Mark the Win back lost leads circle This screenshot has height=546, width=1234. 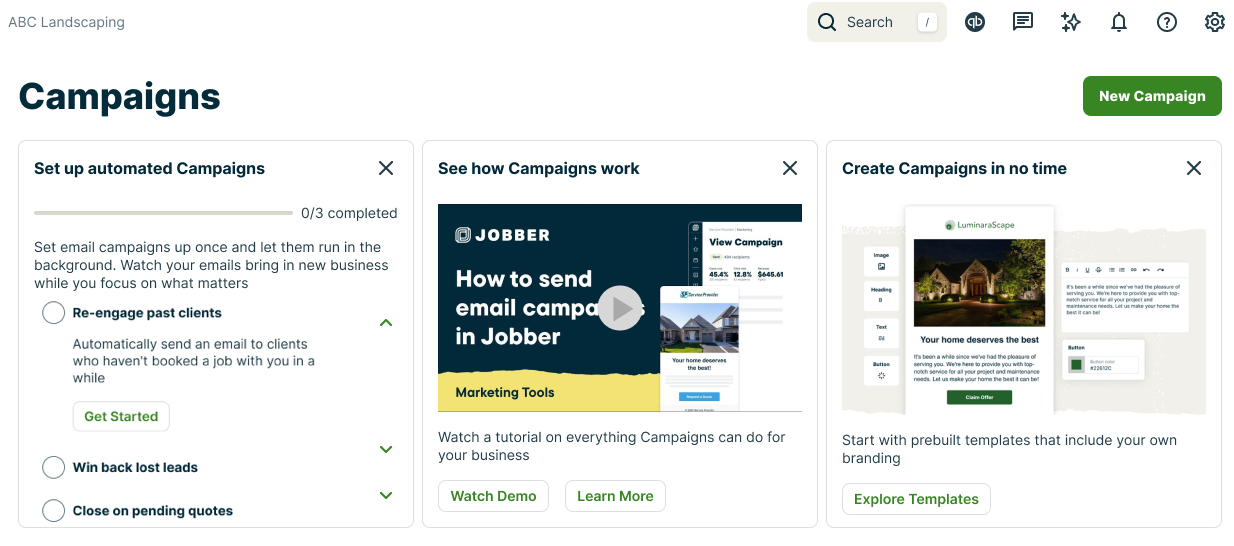[54, 467]
